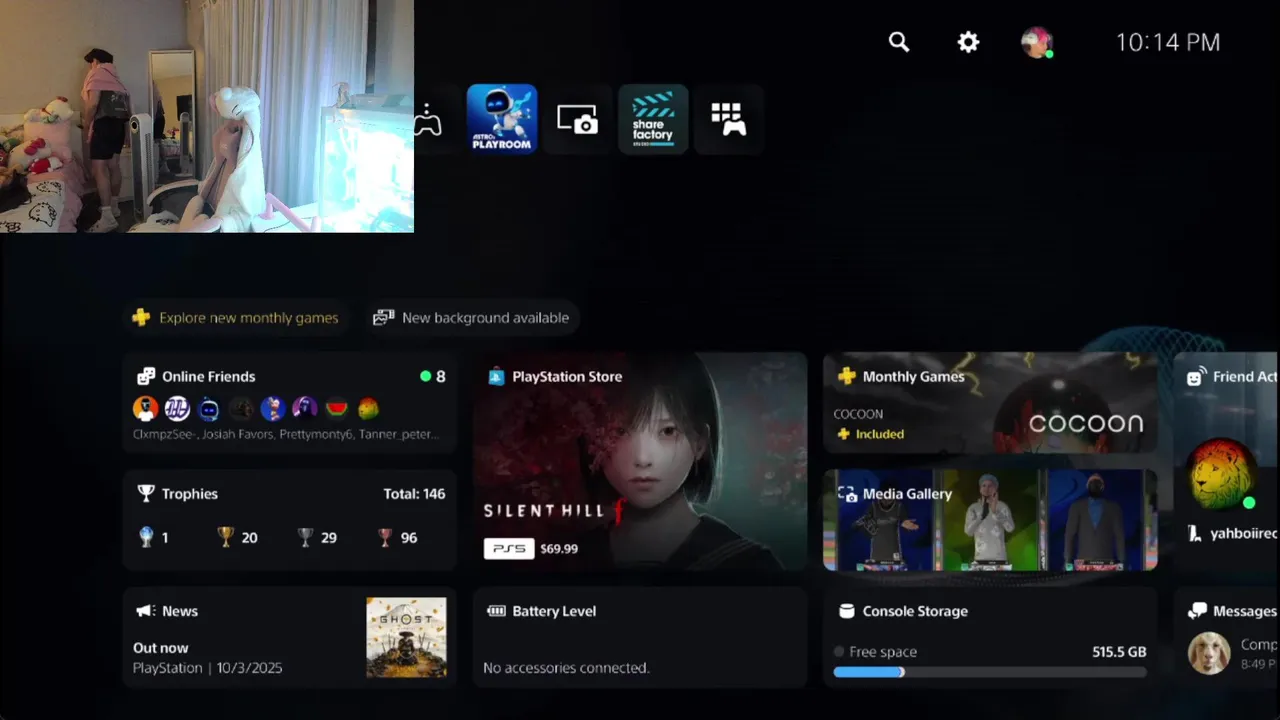Open the Ghost news cover thumbnail

406,637
